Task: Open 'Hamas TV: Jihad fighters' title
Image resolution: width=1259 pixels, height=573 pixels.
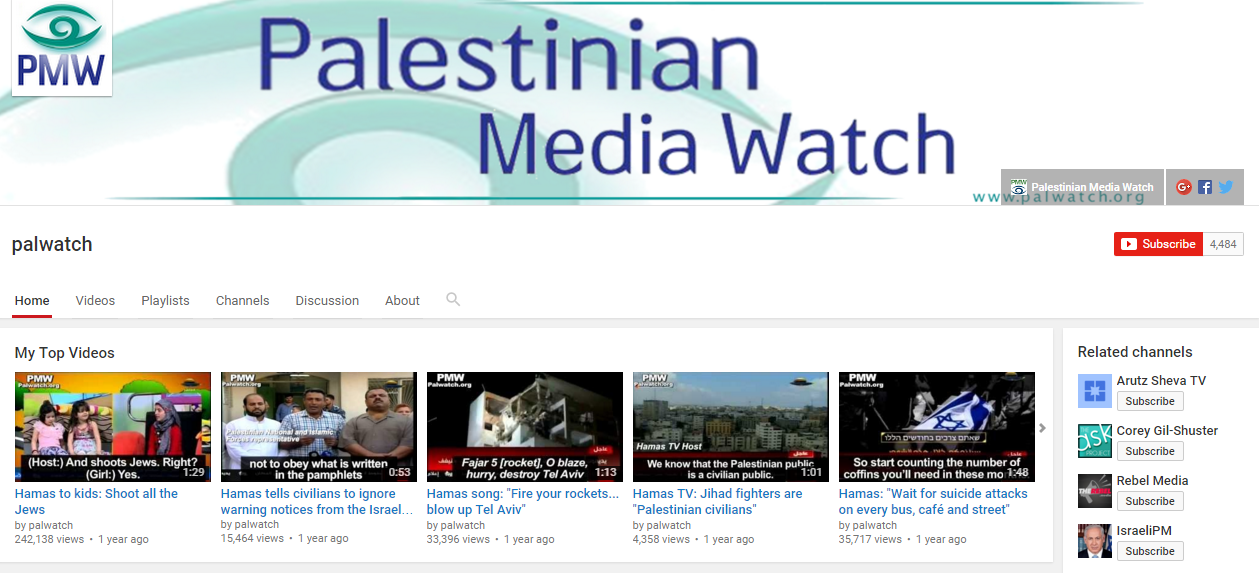Action: [x=718, y=501]
